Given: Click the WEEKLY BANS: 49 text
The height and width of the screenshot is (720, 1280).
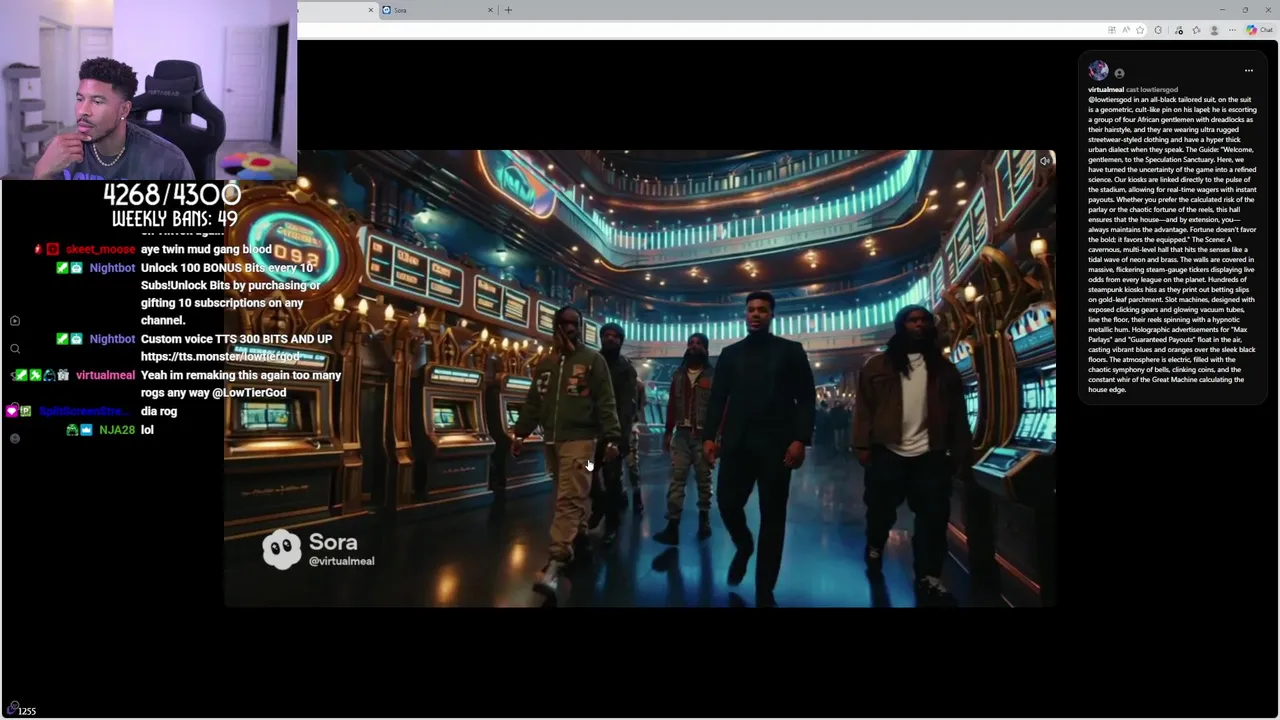Looking at the screenshot, I should click(174, 219).
